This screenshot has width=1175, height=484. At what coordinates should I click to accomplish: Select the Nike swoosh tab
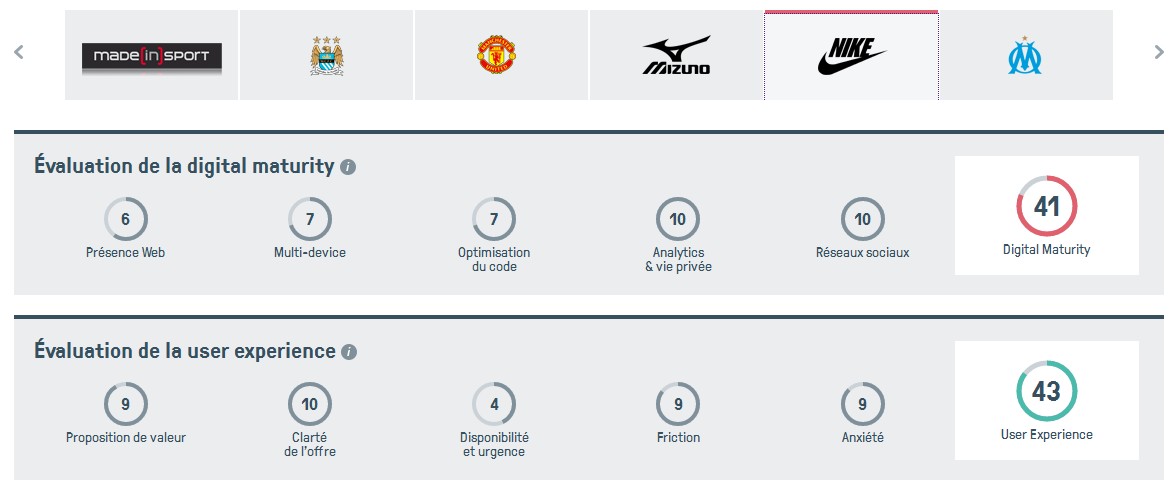pyautogui.click(x=851, y=56)
